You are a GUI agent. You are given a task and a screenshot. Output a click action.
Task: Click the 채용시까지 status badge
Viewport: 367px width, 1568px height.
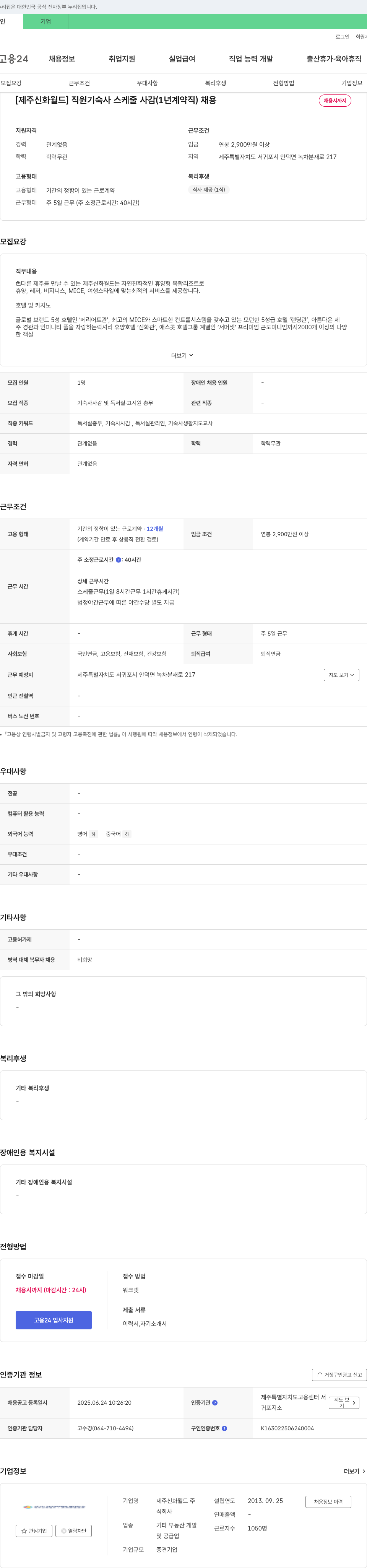click(x=335, y=101)
